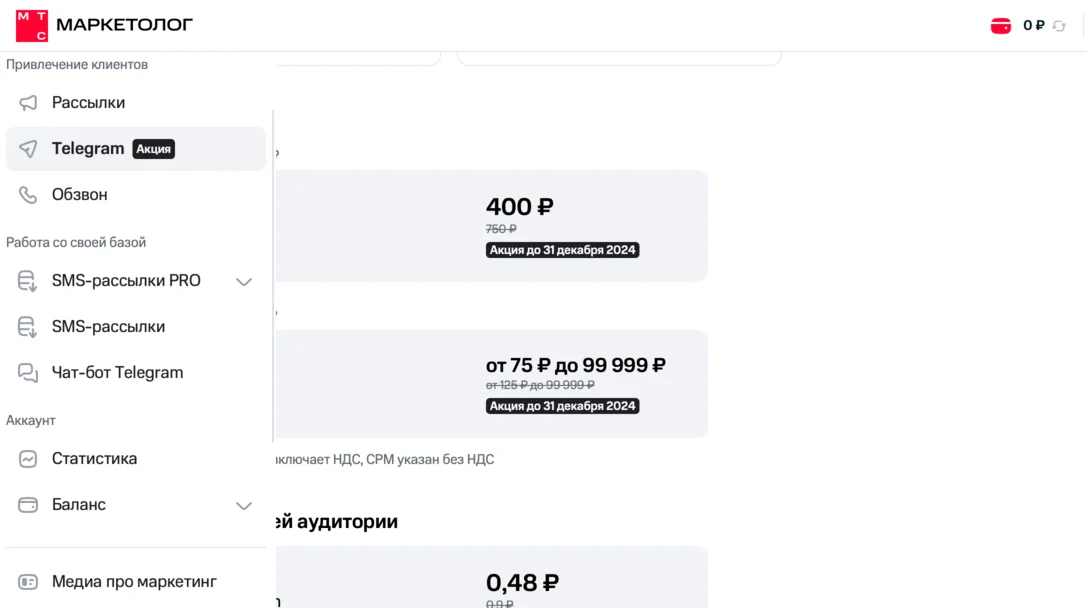Image resolution: width=1087 pixels, height=608 pixels.
Task: Click the phone icon beside Обзвон
Action: pos(28,195)
